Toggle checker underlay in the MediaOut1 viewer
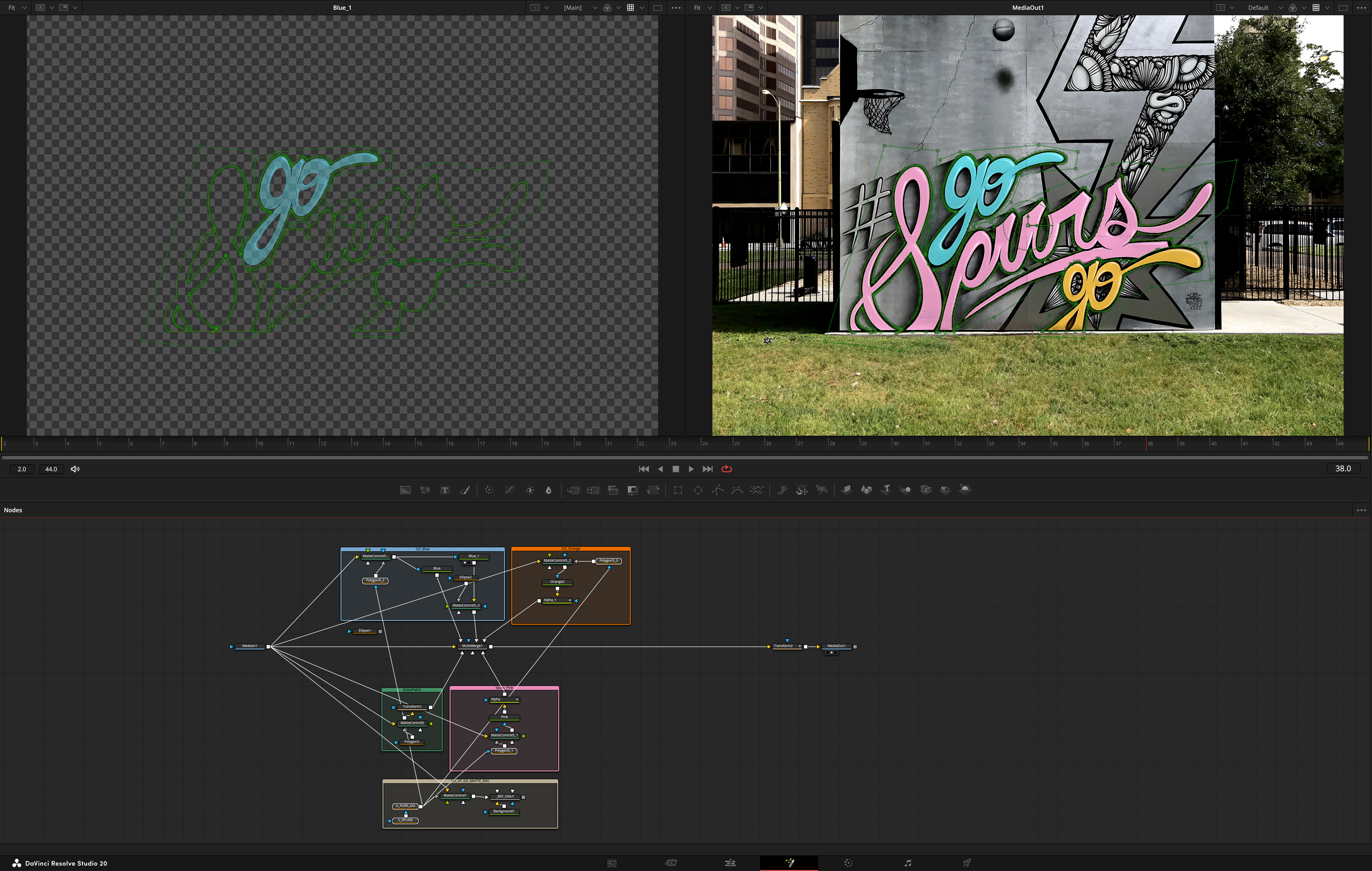The image size is (1372, 871). coord(1315,7)
